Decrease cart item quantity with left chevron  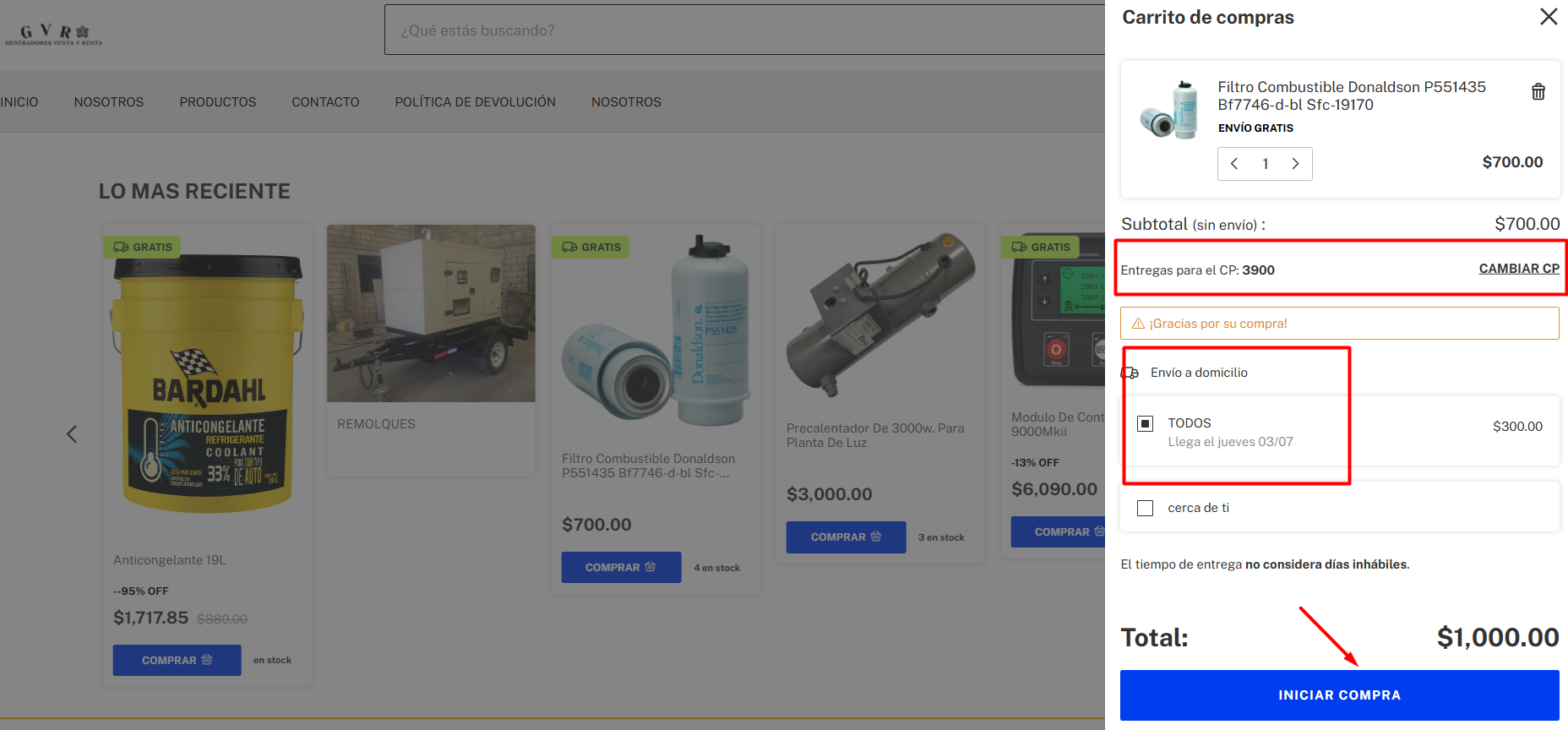tap(1234, 164)
